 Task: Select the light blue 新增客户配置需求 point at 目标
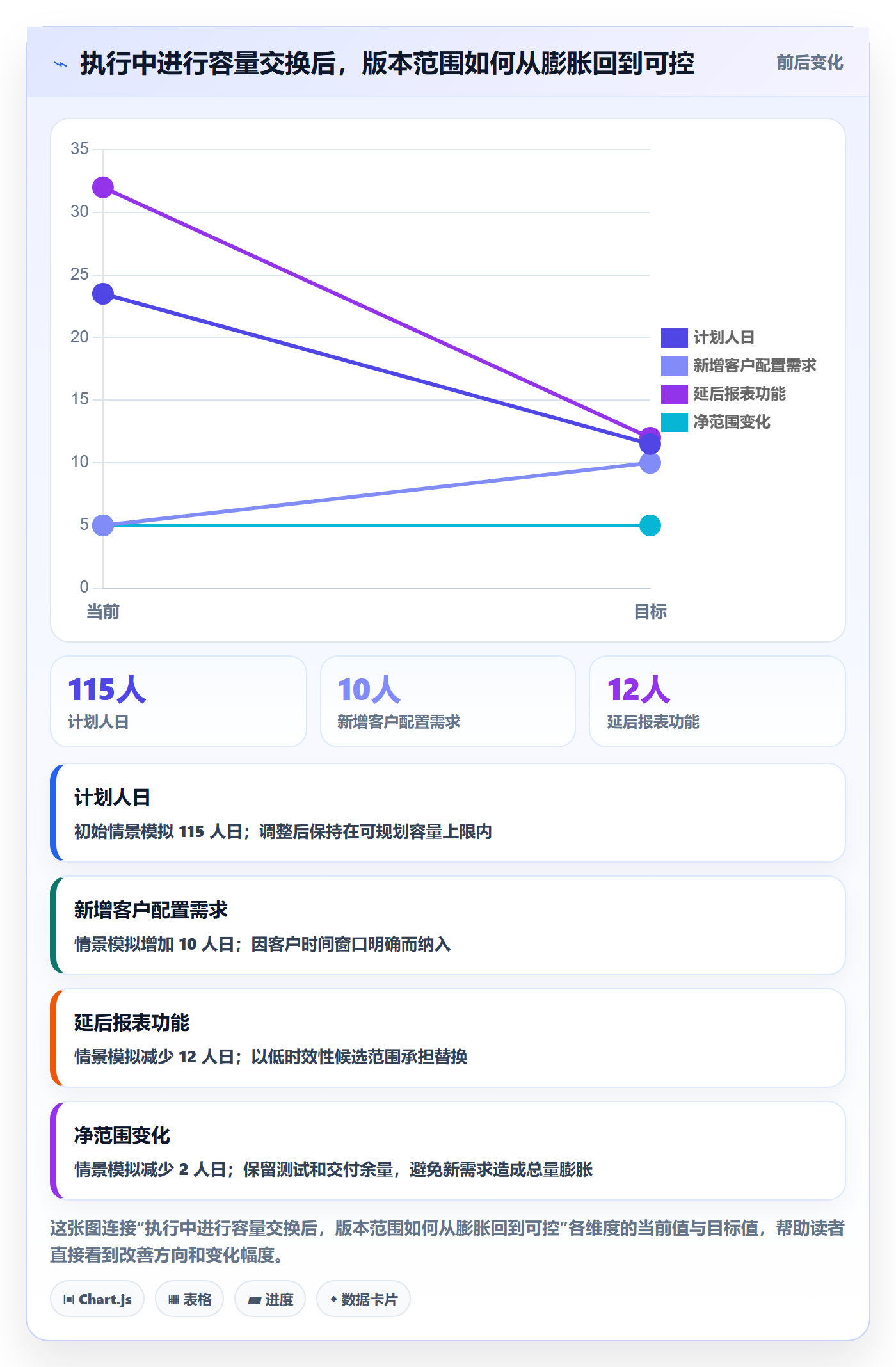coord(650,463)
